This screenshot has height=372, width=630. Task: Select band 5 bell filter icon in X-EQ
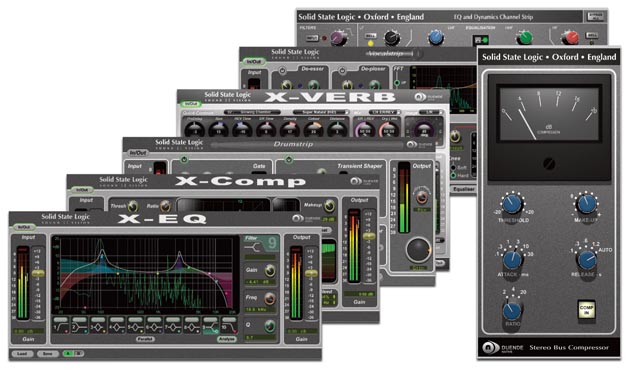[135, 327]
